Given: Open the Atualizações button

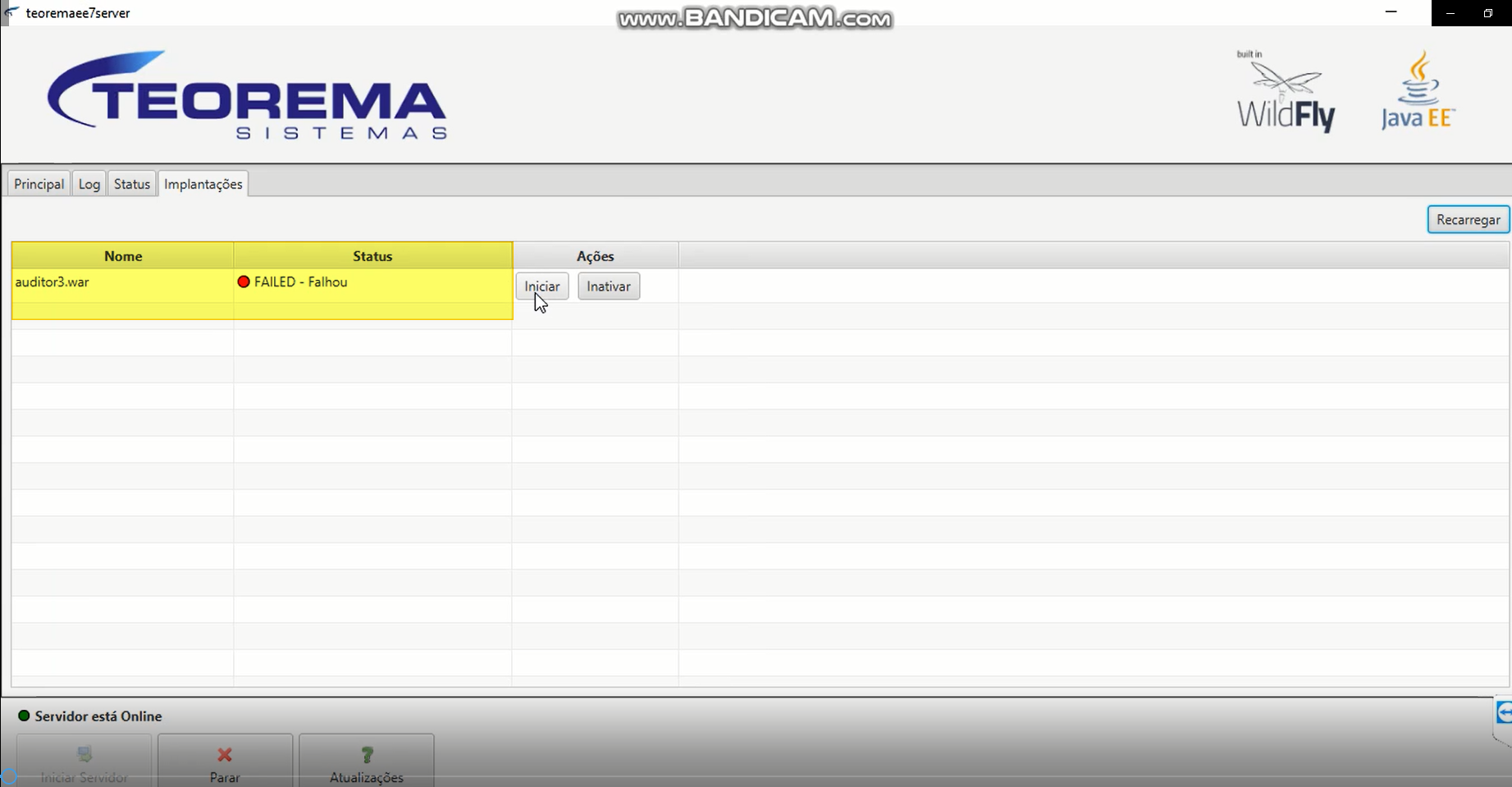Looking at the screenshot, I should (366, 762).
